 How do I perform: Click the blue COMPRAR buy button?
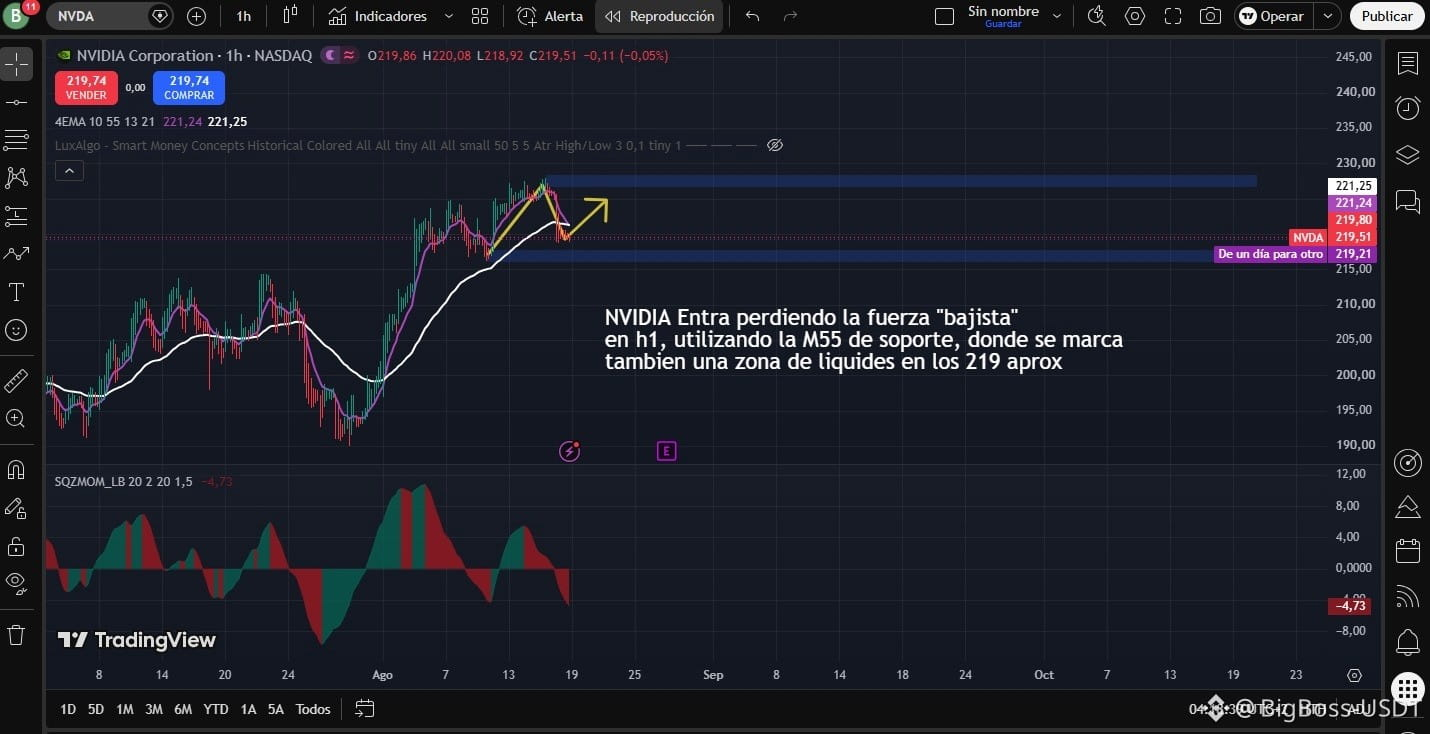(189, 87)
